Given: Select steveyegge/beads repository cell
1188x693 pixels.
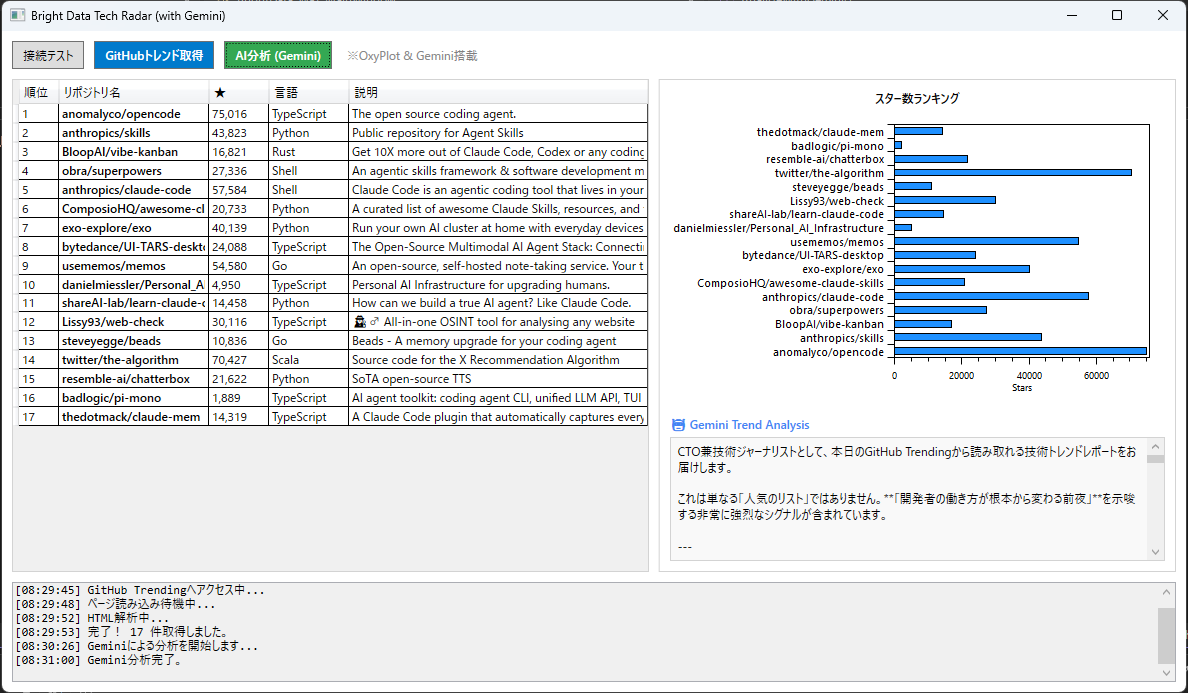Looking at the screenshot, I should tap(133, 341).
